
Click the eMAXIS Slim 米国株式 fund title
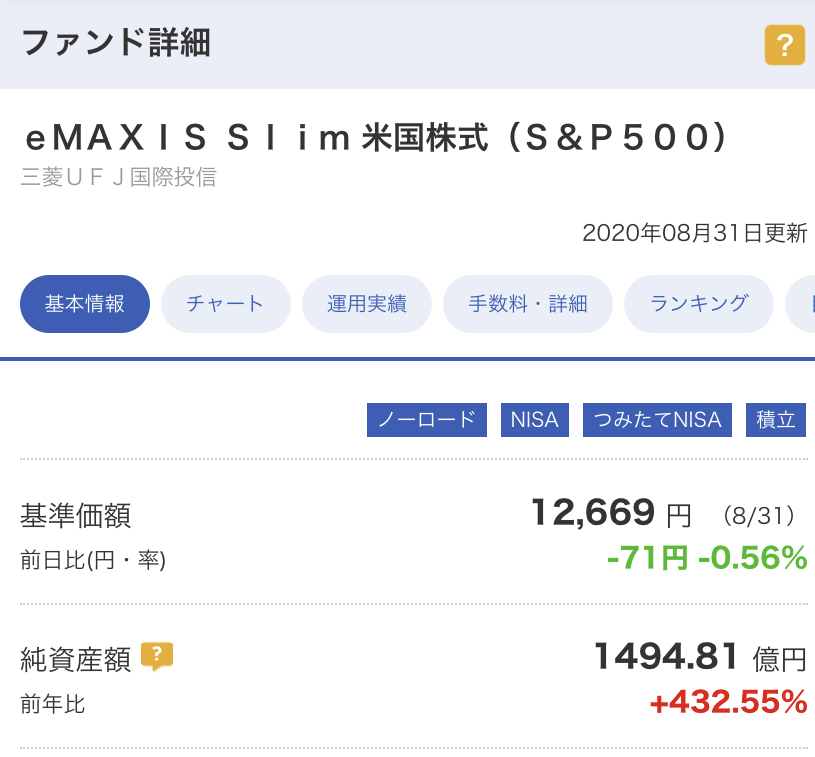coord(375,138)
